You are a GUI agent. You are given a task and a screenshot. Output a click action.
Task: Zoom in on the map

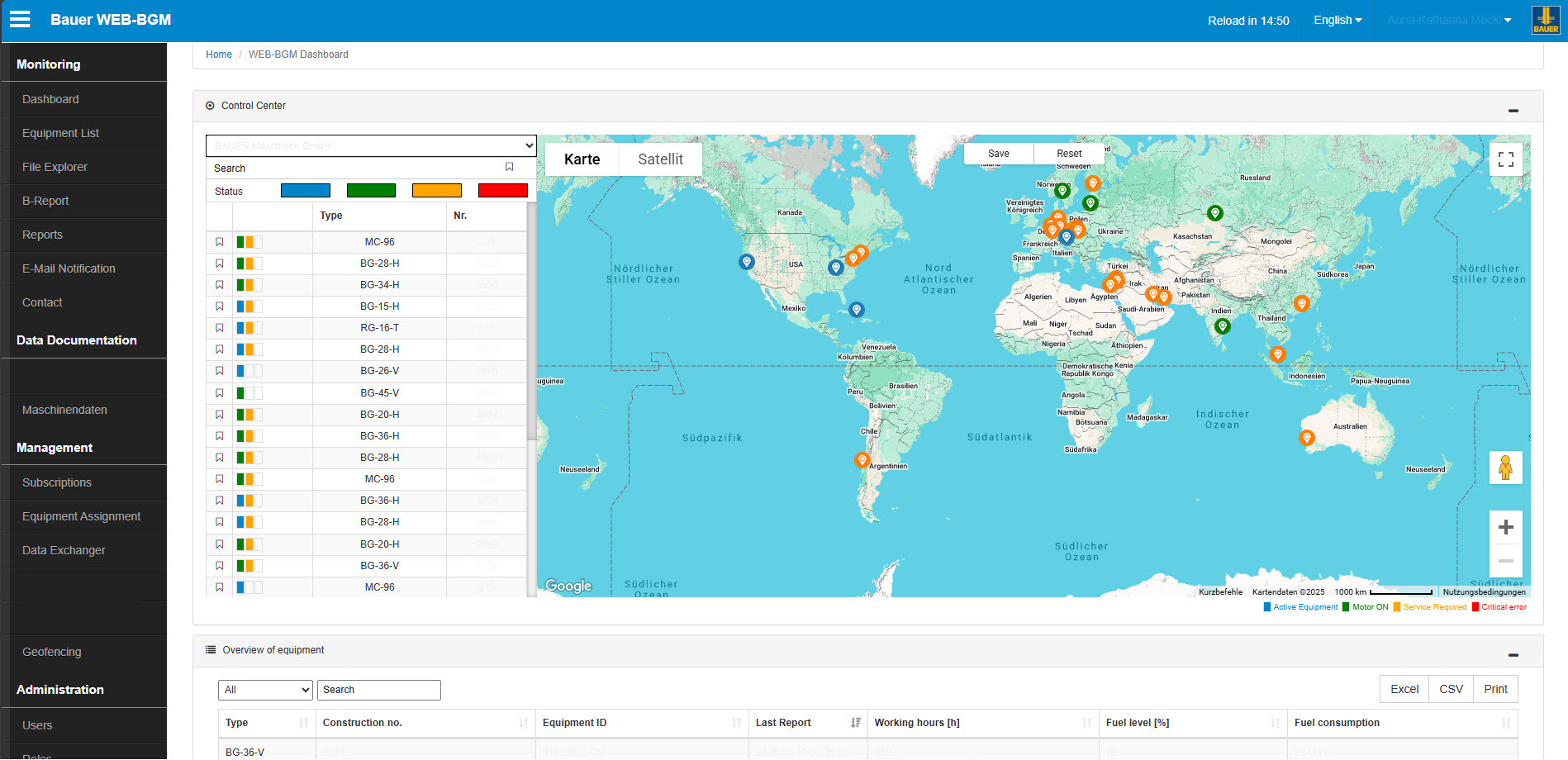tap(1506, 527)
